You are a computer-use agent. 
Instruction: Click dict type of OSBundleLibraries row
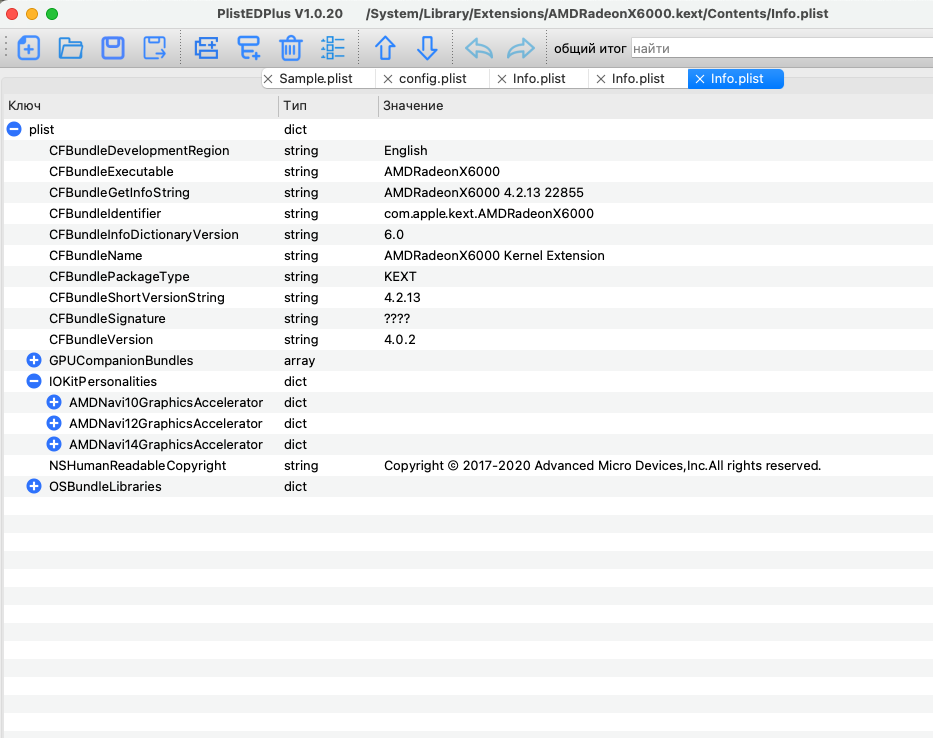pos(295,486)
